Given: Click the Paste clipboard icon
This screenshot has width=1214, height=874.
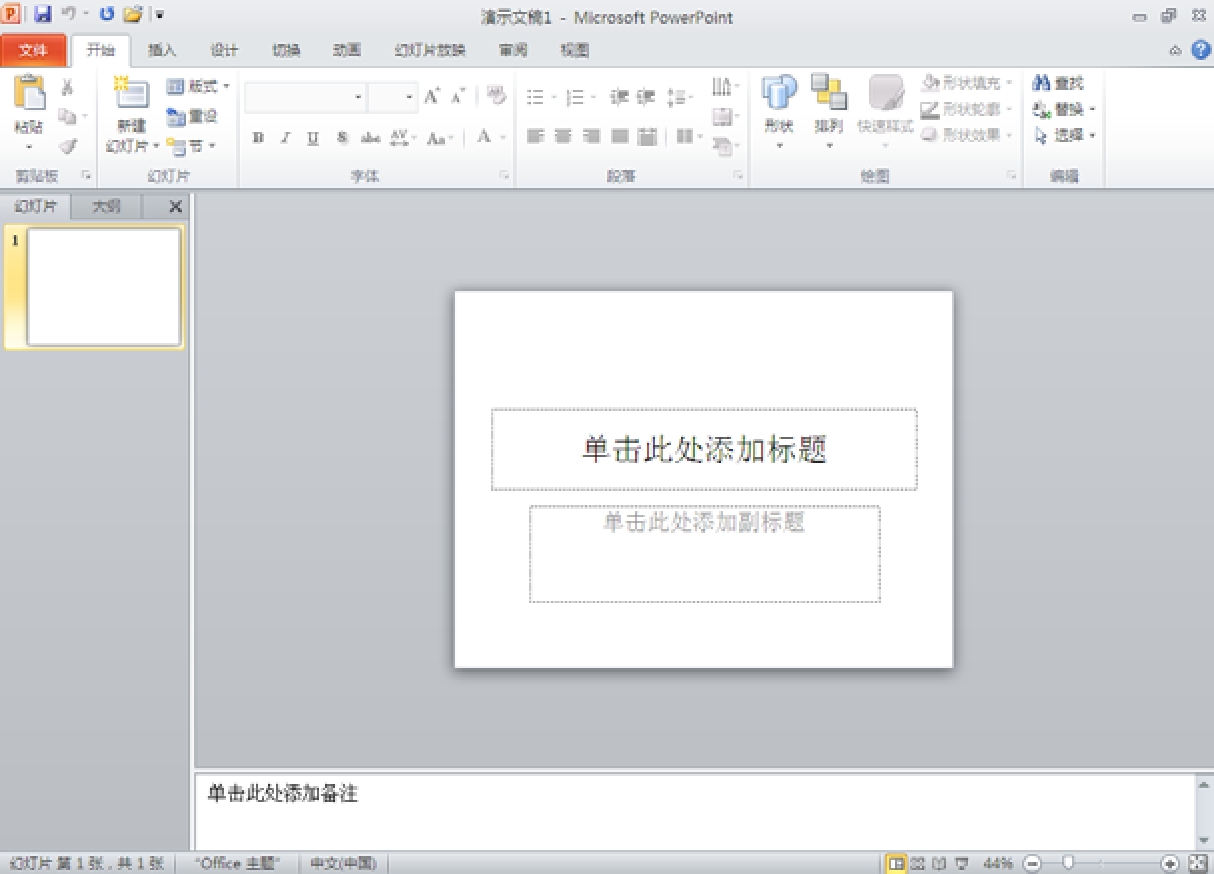Looking at the screenshot, I should (29, 93).
